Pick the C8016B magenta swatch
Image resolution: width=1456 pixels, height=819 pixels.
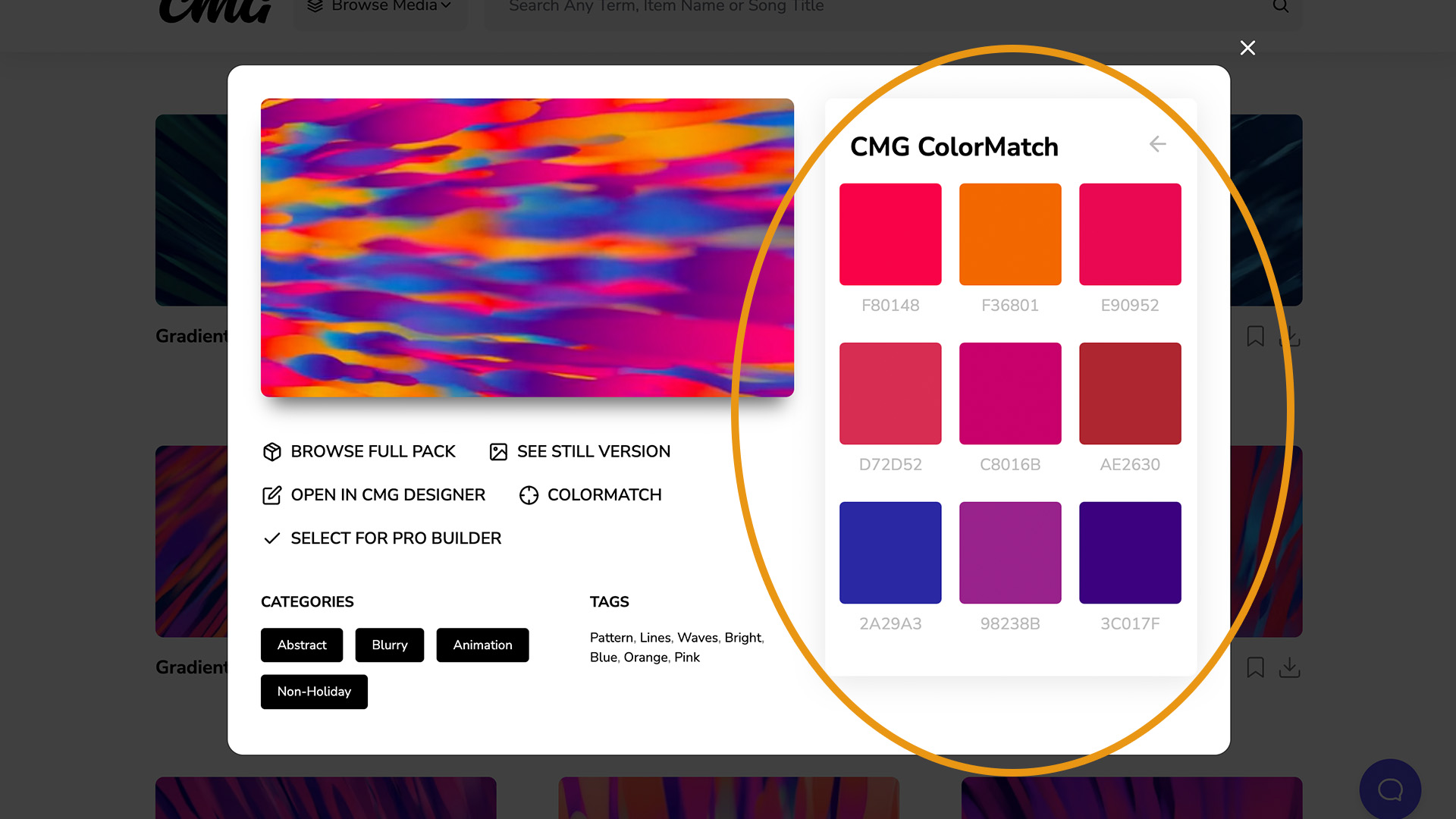coord(1010,394)
